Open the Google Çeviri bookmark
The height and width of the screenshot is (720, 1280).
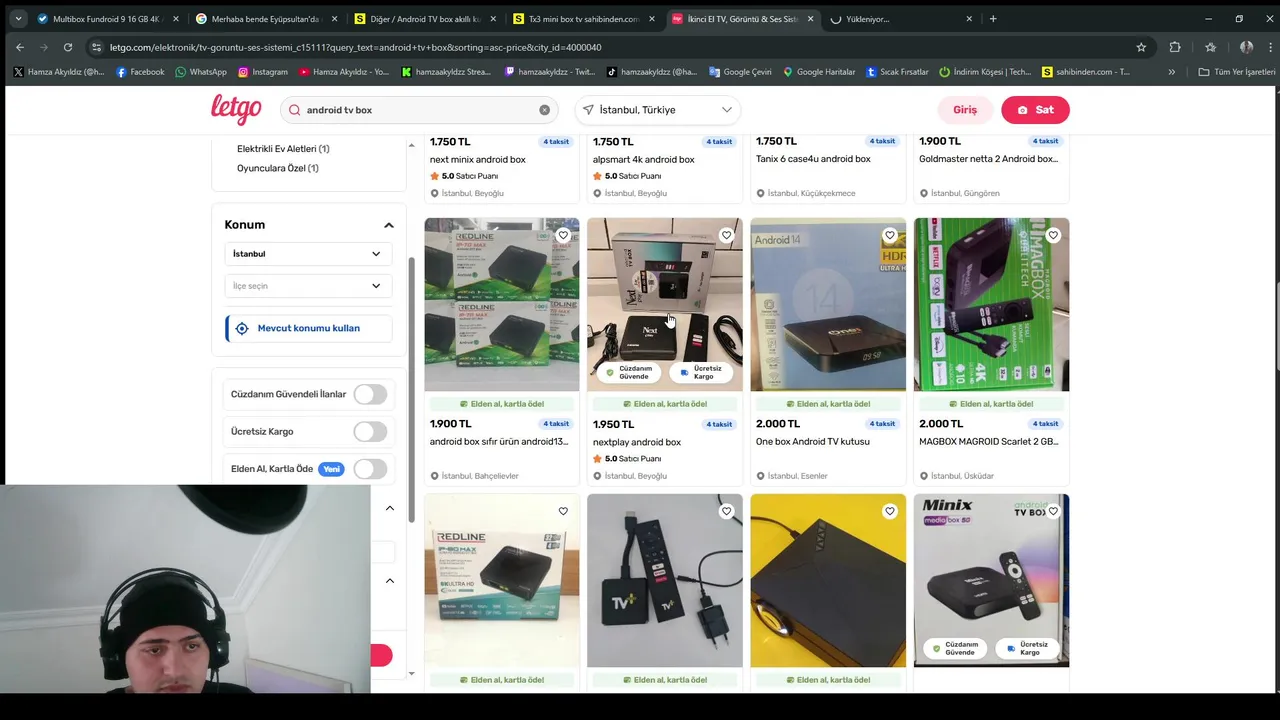740,72
